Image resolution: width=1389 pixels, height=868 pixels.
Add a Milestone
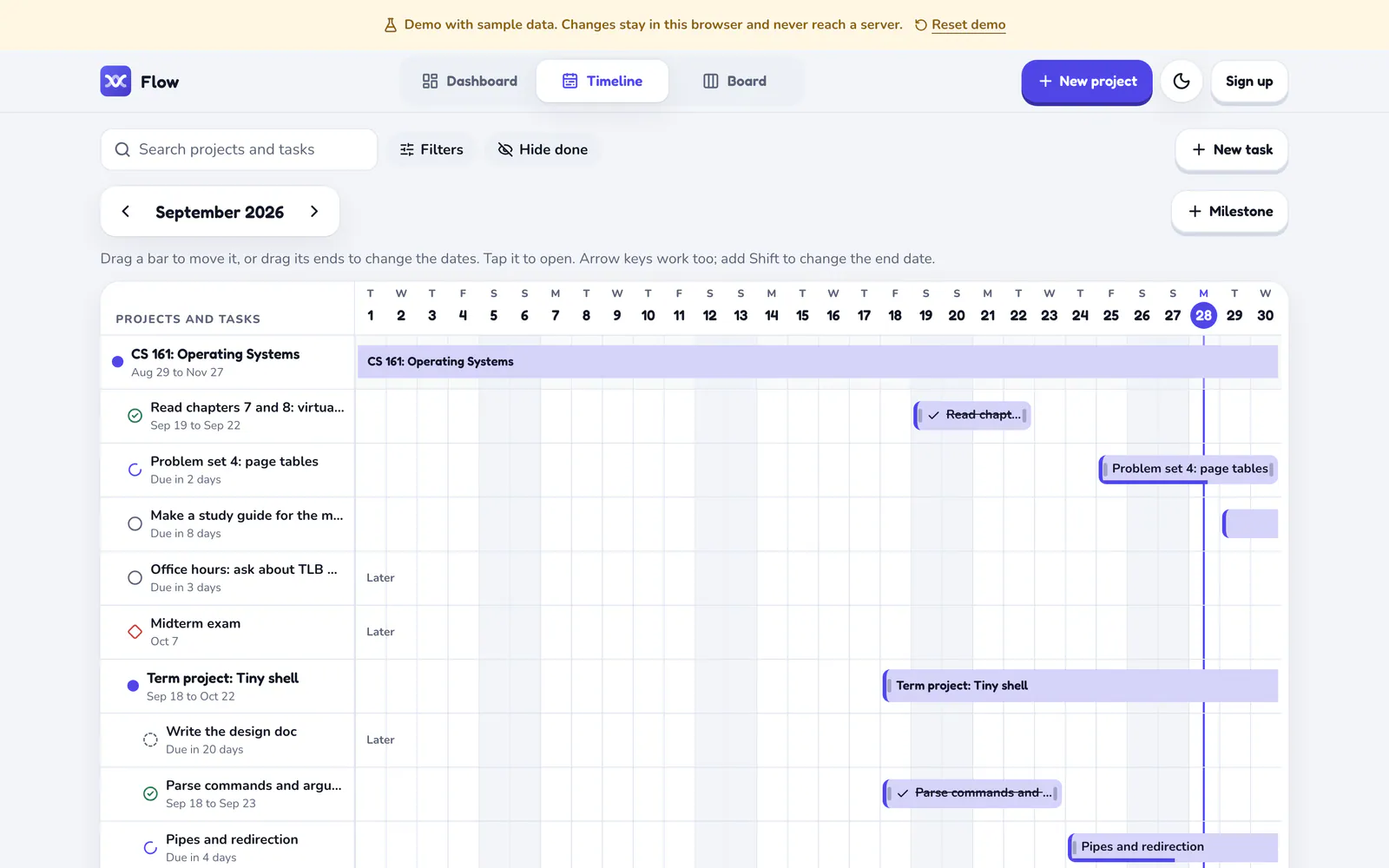point(1230,212)
